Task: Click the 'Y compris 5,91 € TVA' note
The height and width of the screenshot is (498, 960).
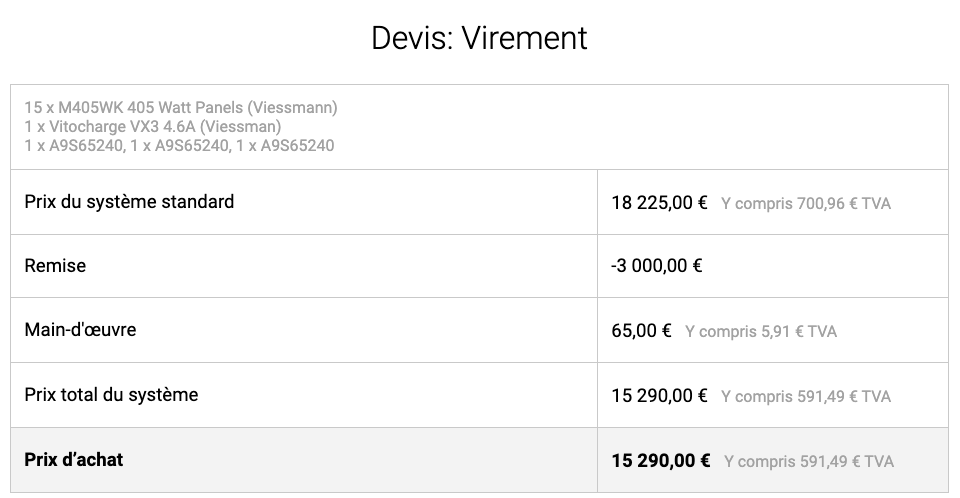Action: 760,331
